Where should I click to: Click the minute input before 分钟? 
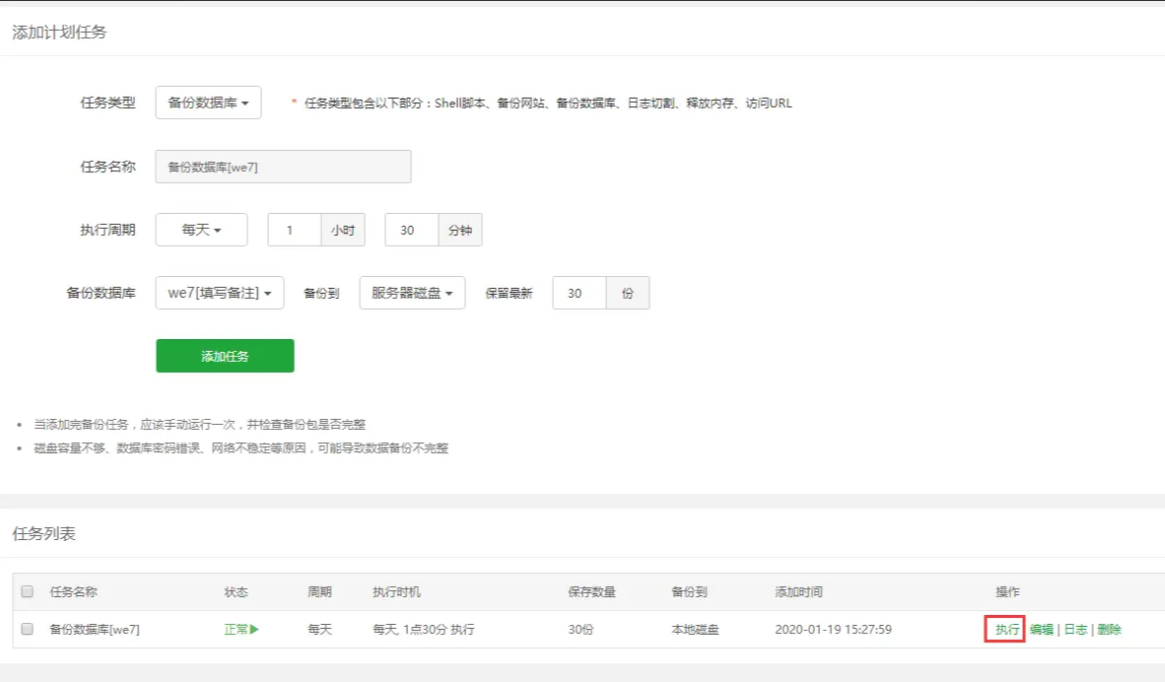click(411, 230)
